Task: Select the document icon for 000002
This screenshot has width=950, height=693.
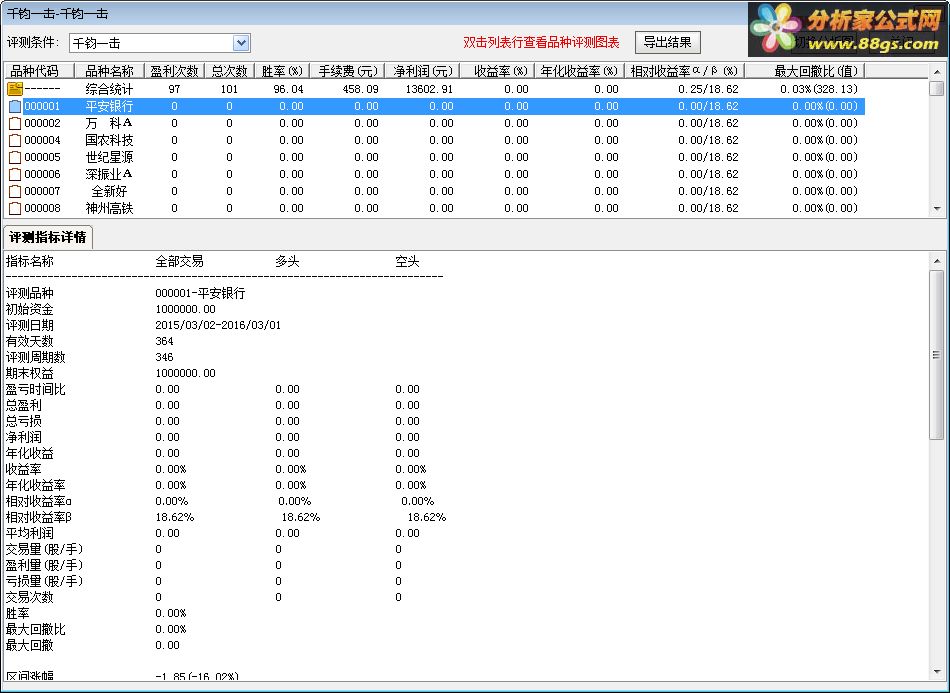Action: tap(15, 123)
